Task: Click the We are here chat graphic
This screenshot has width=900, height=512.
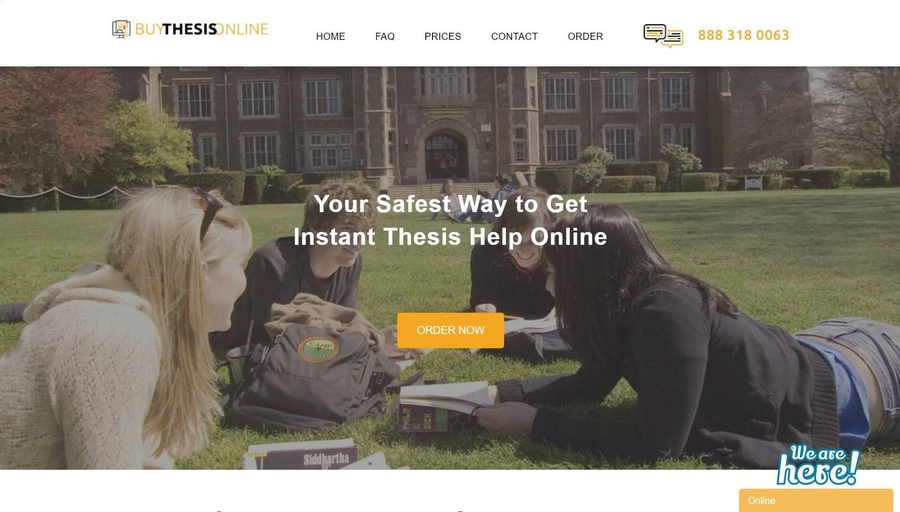Action: (818, 464)
